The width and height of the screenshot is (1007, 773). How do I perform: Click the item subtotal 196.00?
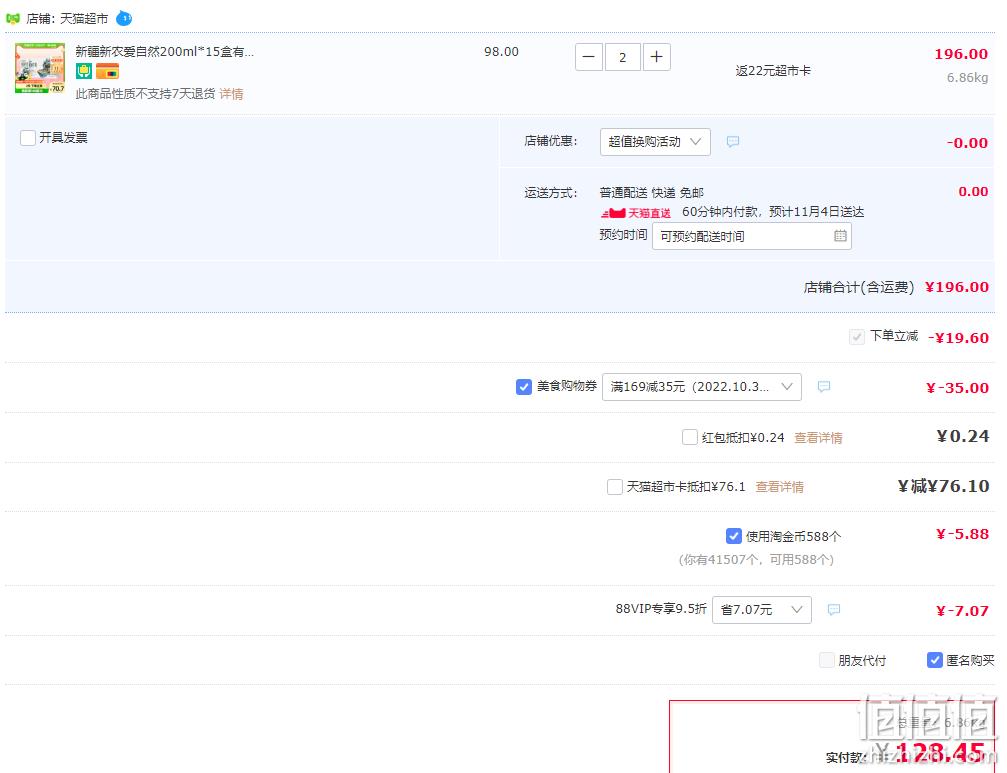click(x=961, y=54)
